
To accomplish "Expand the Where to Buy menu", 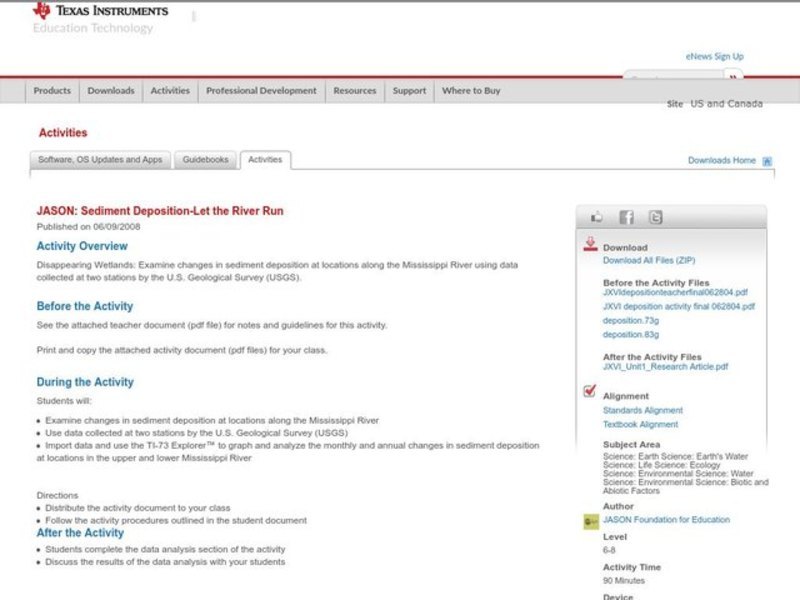I will pyautogui.click(x=471, y=91).
